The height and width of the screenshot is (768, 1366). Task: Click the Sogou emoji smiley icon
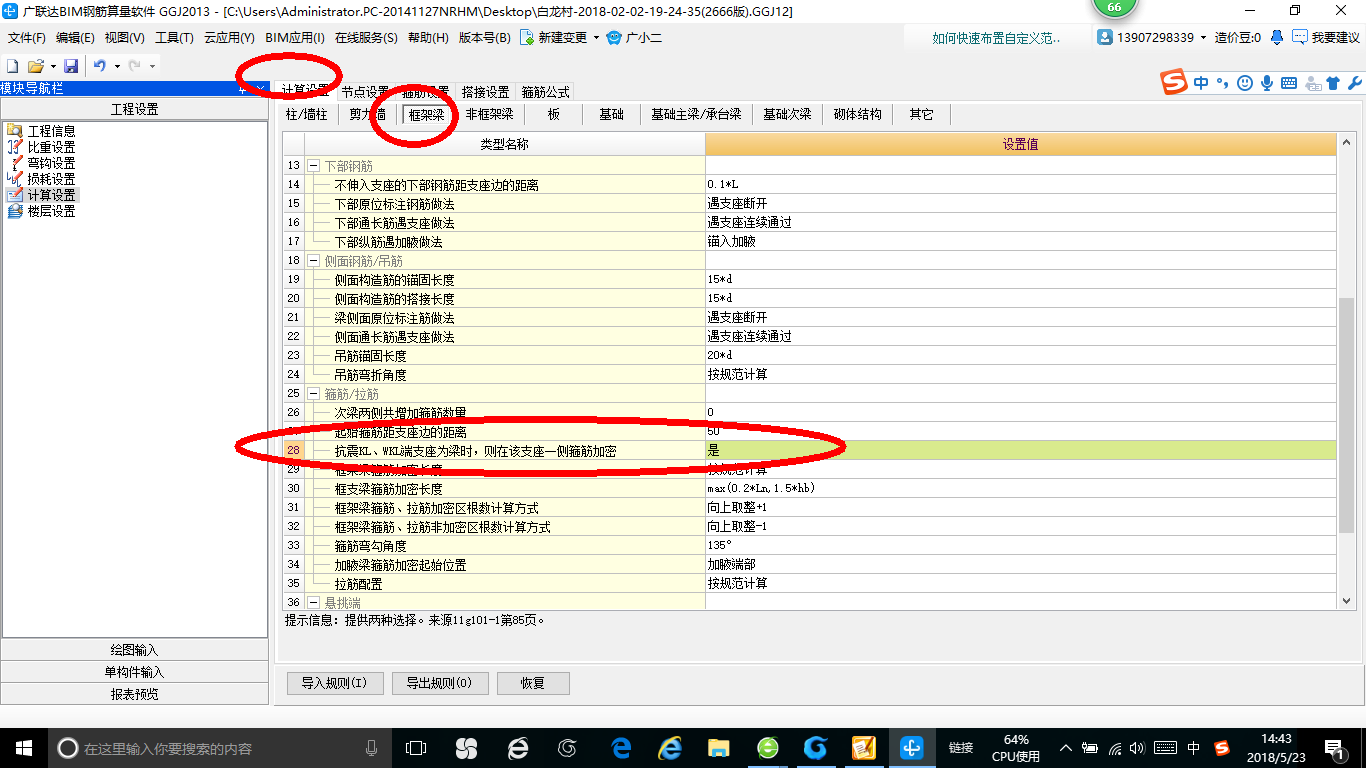click(x=1245, y=83)
